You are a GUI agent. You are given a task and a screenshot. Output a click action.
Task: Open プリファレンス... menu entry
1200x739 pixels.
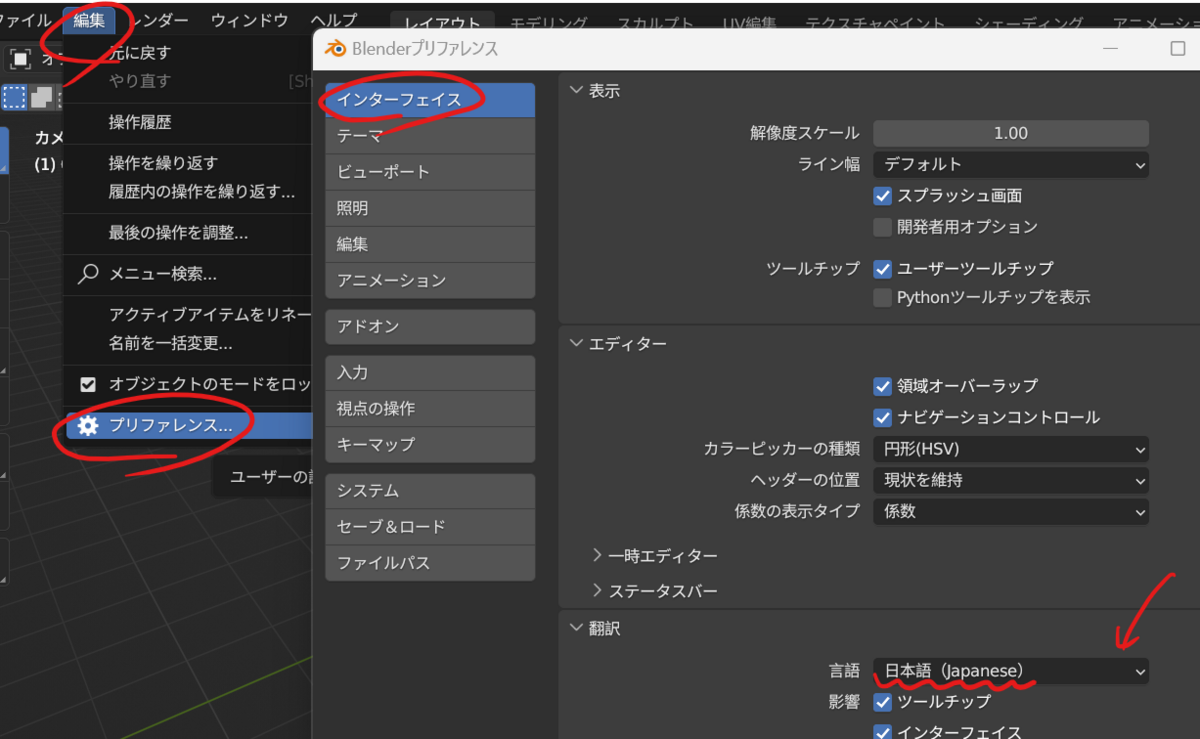pyautogui.click(x=188, y=425)
